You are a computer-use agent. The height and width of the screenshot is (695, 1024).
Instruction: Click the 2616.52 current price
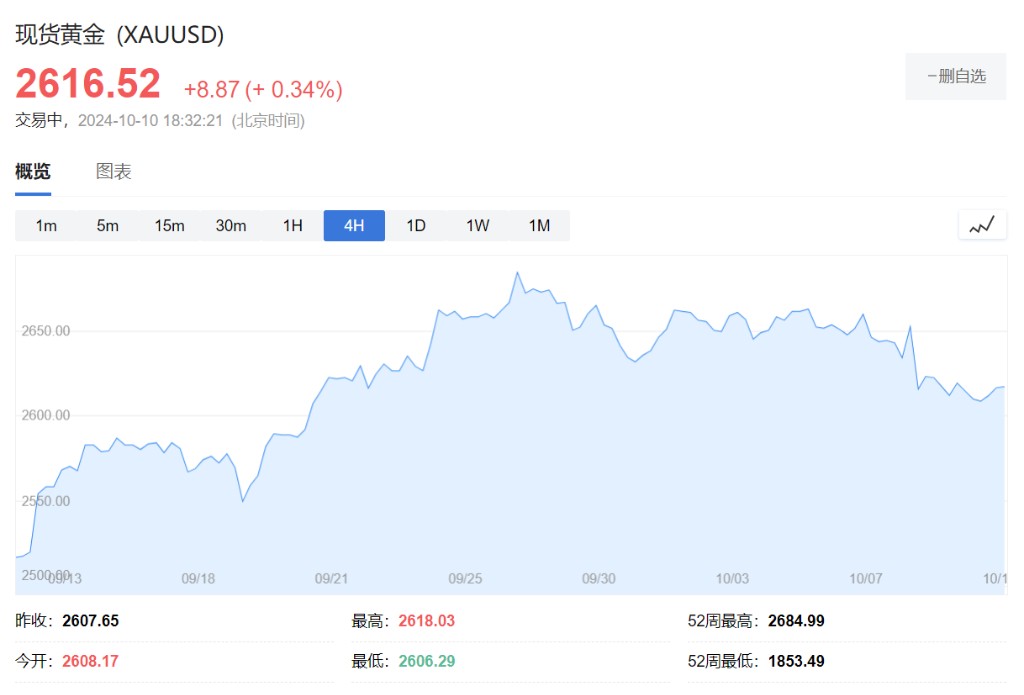pyautogui.click(x=88, y=84)
